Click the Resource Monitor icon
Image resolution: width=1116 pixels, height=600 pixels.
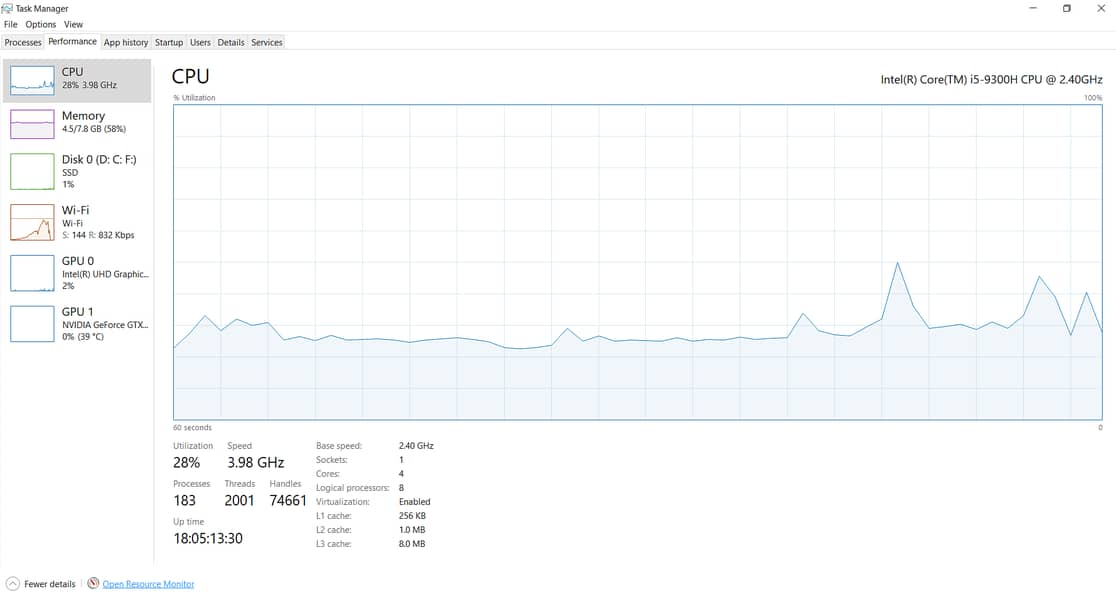coord(93,584)
